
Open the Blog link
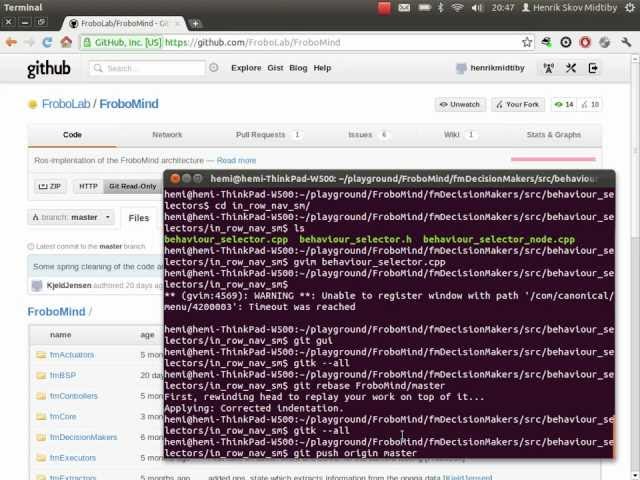(x=298, y=68)
